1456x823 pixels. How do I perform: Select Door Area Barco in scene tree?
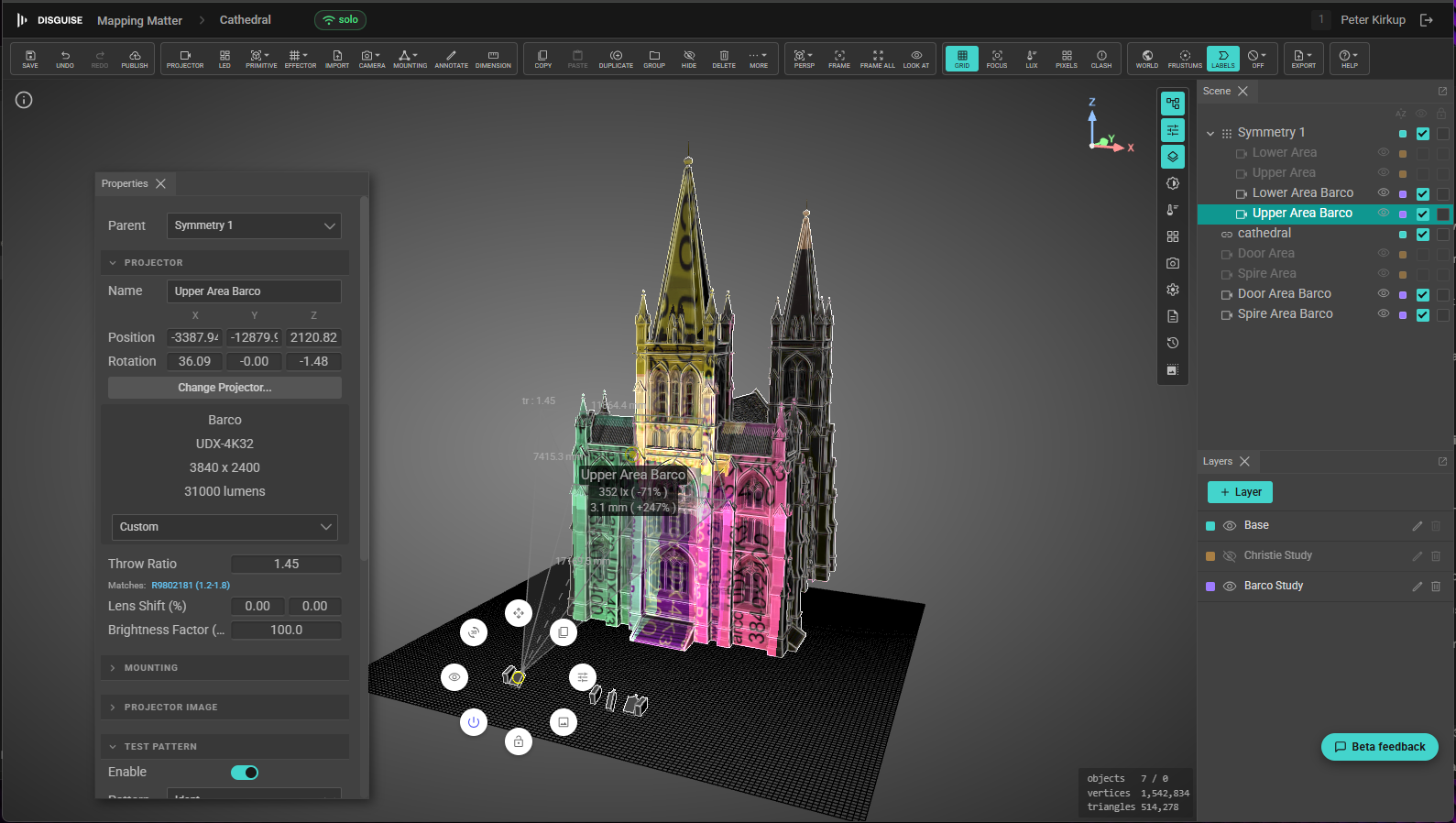1285,293
